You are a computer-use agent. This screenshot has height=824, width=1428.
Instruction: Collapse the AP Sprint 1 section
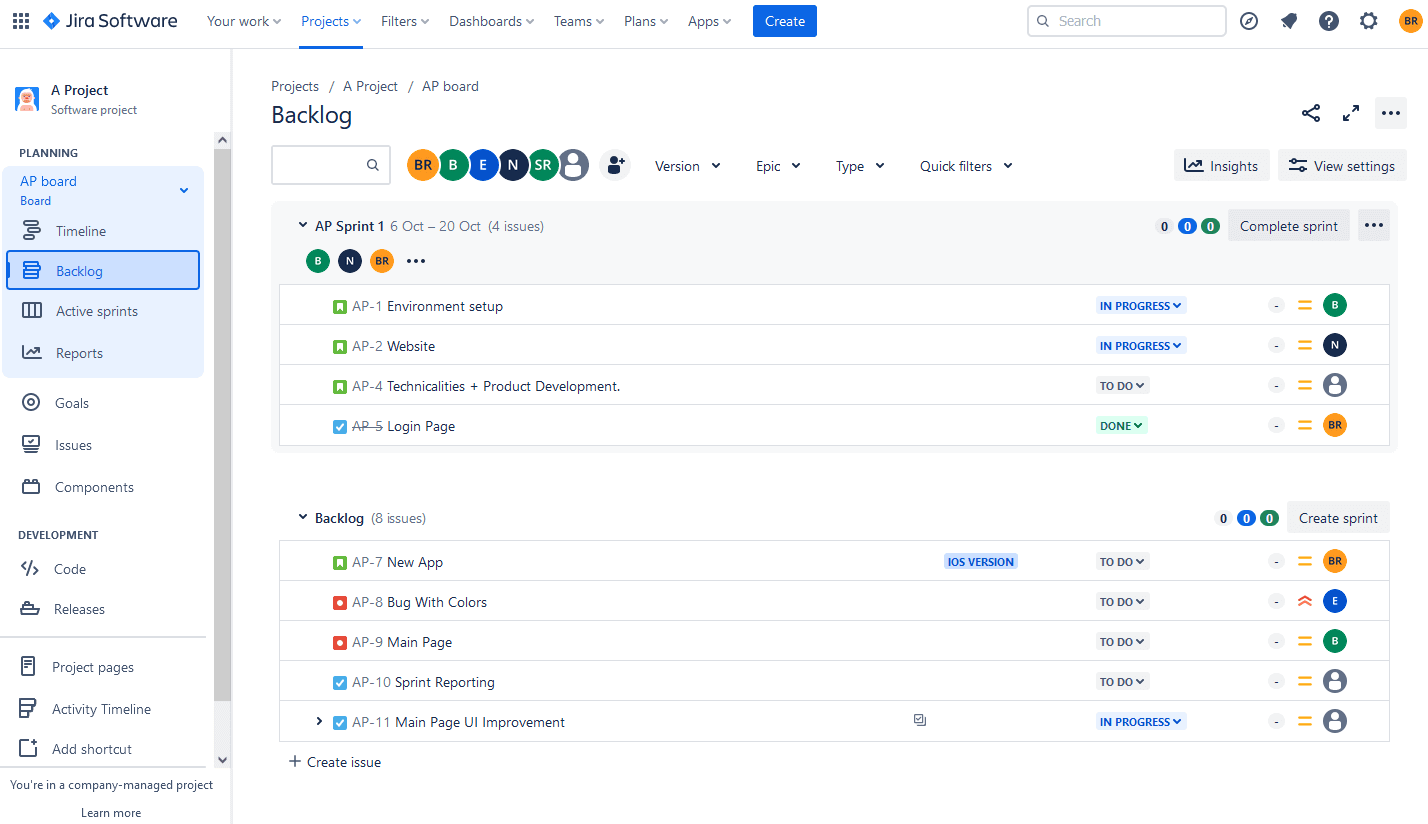click(303, 225)
